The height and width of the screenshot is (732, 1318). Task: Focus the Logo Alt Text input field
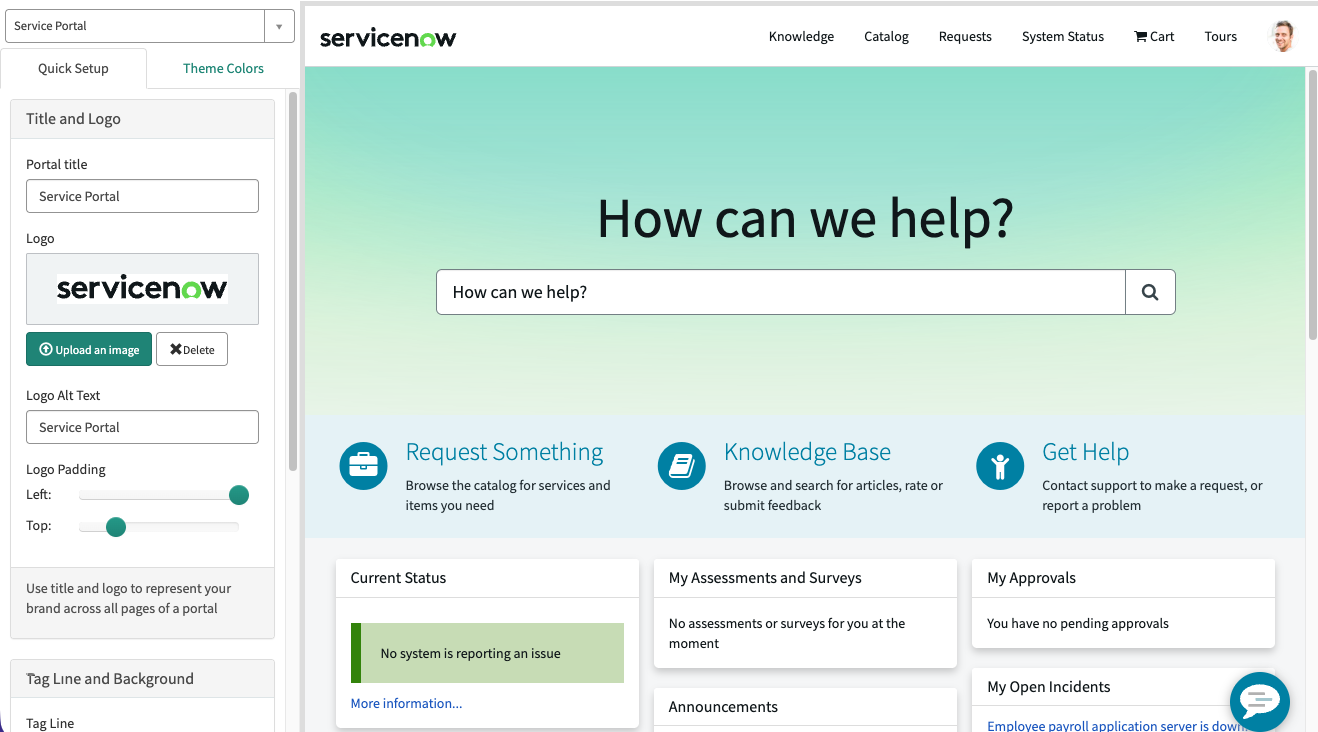coord(142,427)
